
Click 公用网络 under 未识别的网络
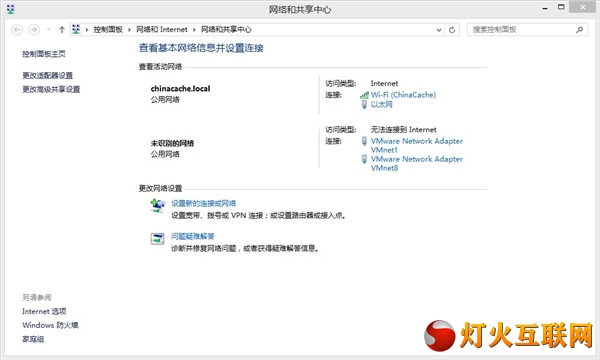(x=165, y=154)
